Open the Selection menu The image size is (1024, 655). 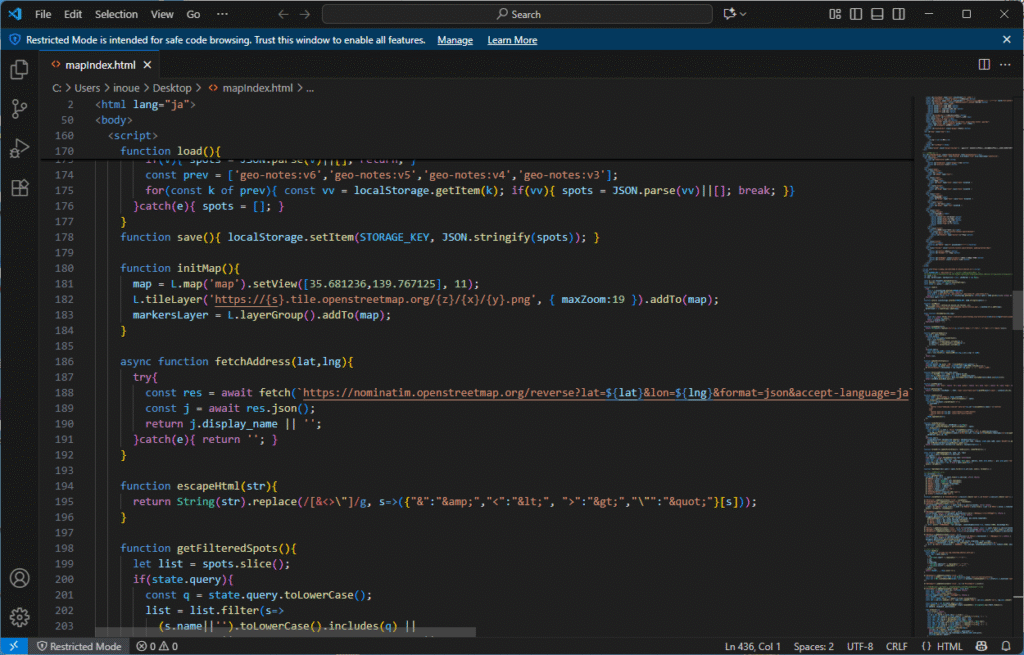(x=116, y=14)
